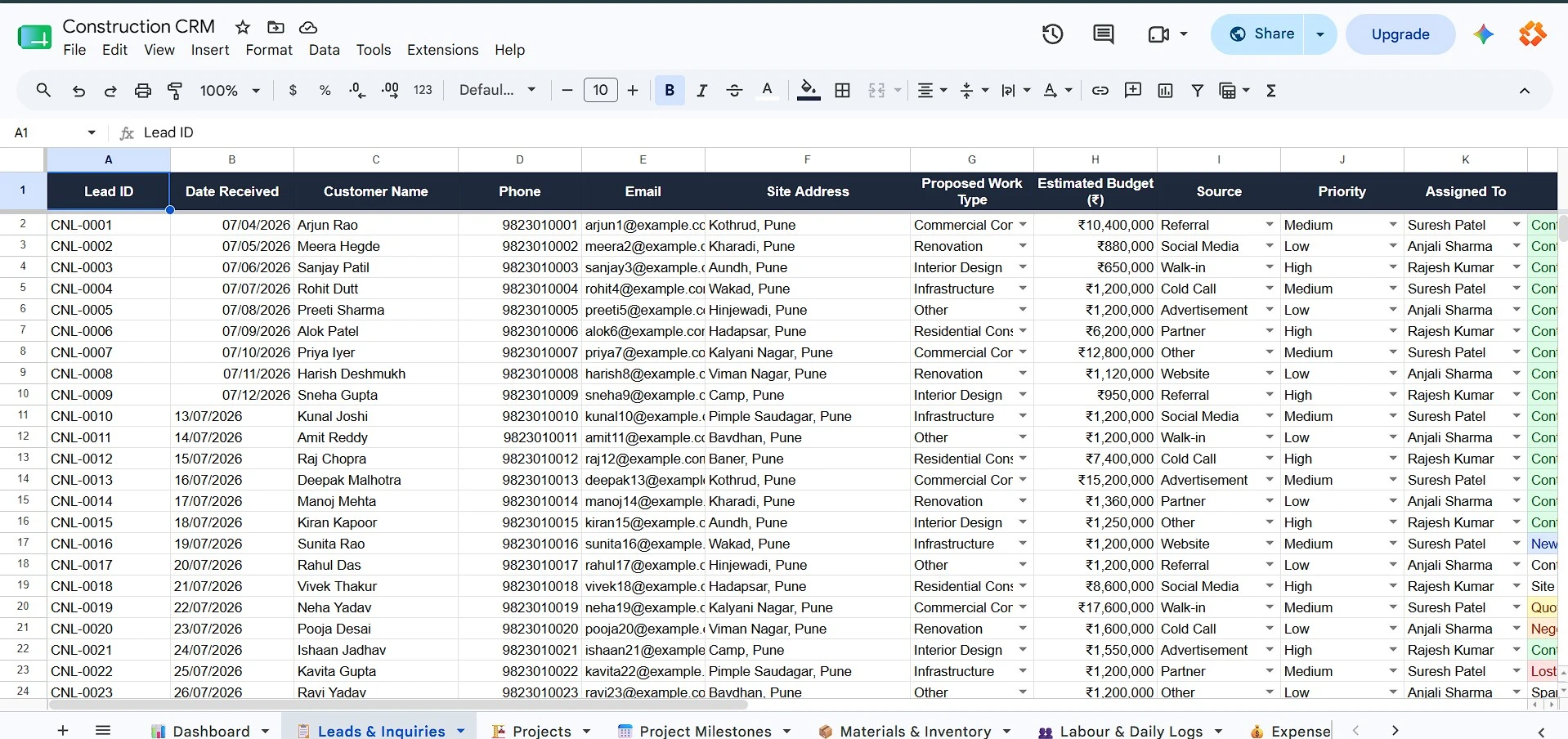
Task: Toggle bold formatting
Action: (x=670, y=91)
